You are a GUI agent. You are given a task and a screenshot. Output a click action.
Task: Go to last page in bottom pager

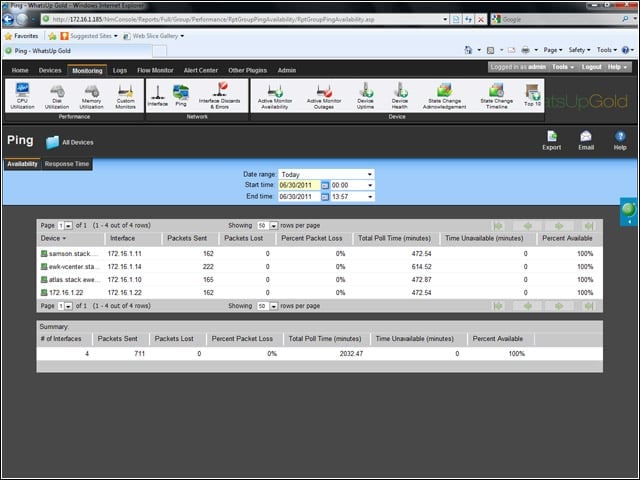[589, 306]
